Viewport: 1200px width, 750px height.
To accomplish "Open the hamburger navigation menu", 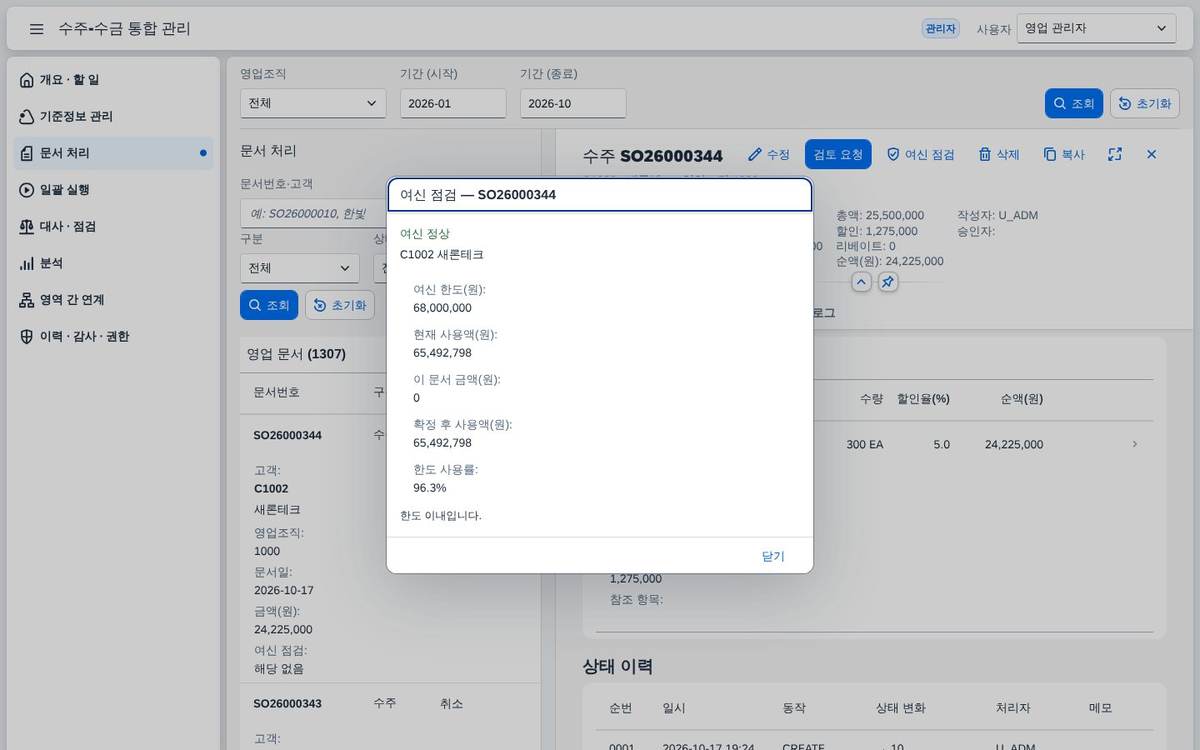I will coord(36,29).
